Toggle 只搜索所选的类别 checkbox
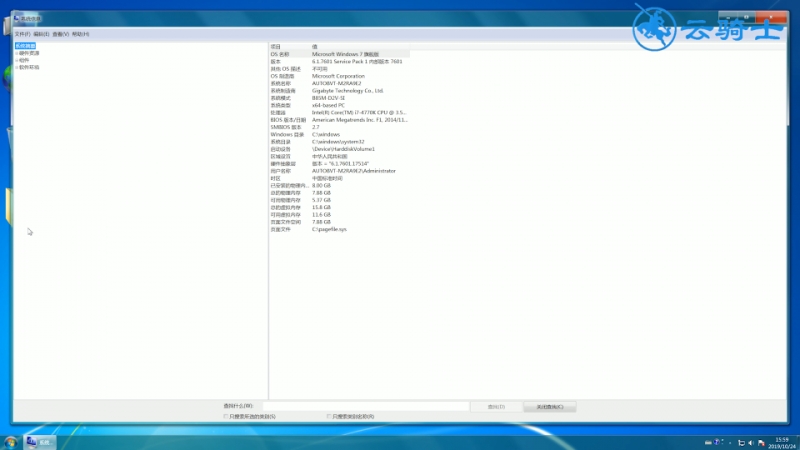 [x=226, y=417]
